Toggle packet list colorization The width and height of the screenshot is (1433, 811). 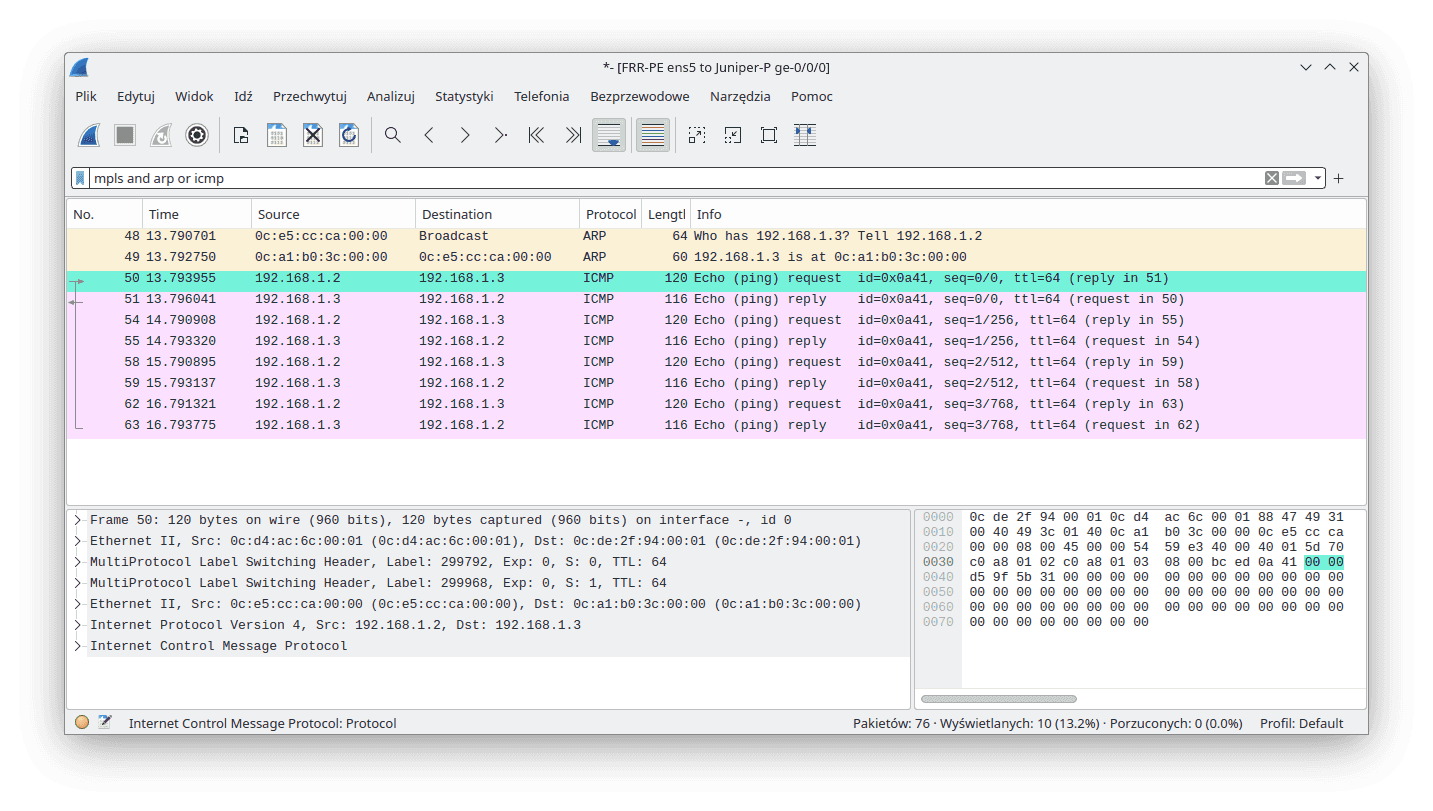pos(652,135)
